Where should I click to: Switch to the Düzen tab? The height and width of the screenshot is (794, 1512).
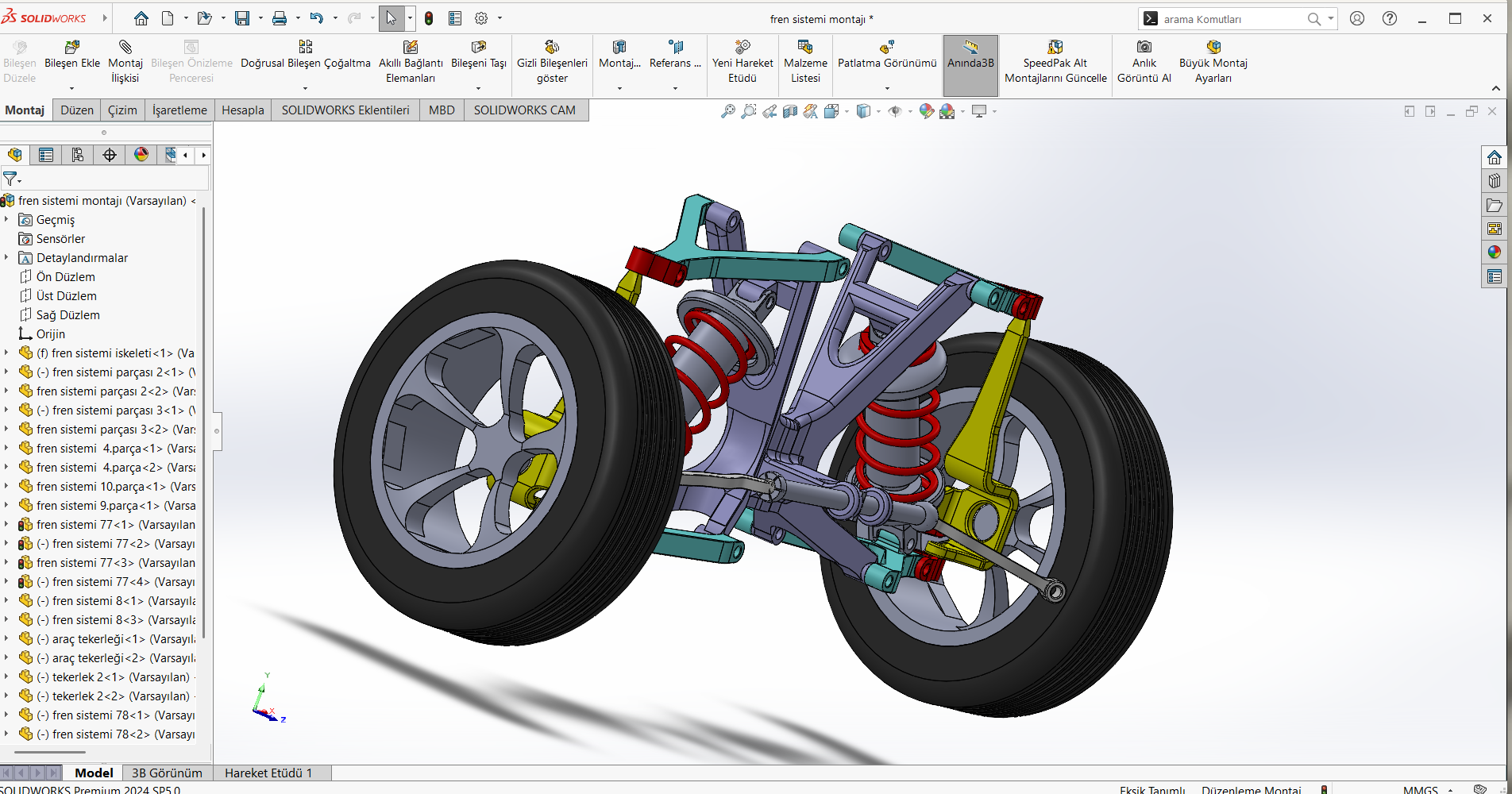pyautogui.click(x=77, y=110)
